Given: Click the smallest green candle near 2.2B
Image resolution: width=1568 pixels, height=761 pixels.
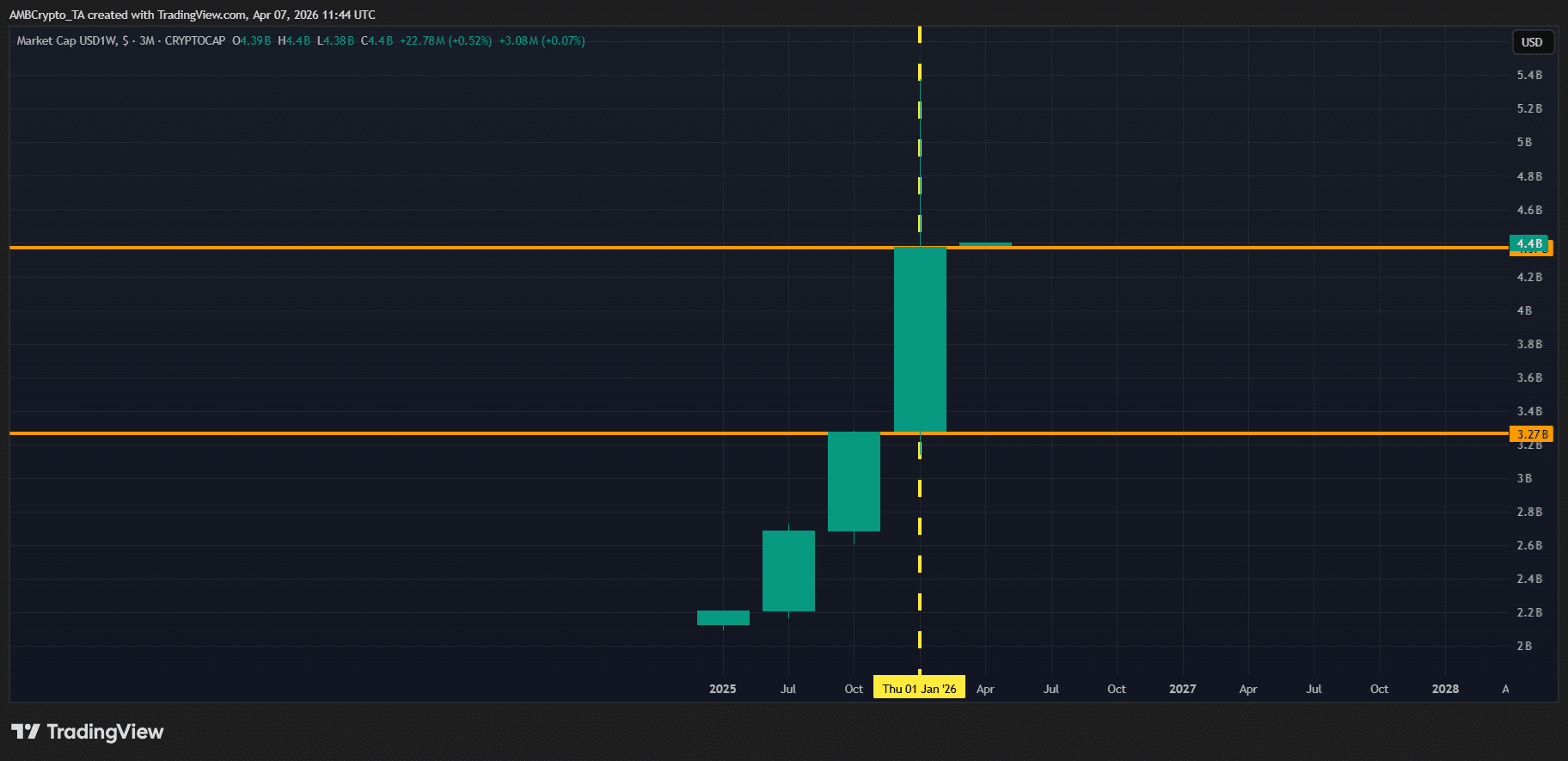Looking at the screenshot, I should 723,617.
